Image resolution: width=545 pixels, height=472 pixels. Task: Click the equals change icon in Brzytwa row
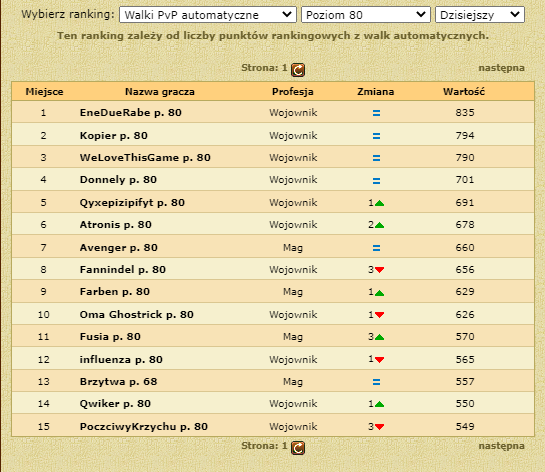pyautogui.click(x=376, y=382)
